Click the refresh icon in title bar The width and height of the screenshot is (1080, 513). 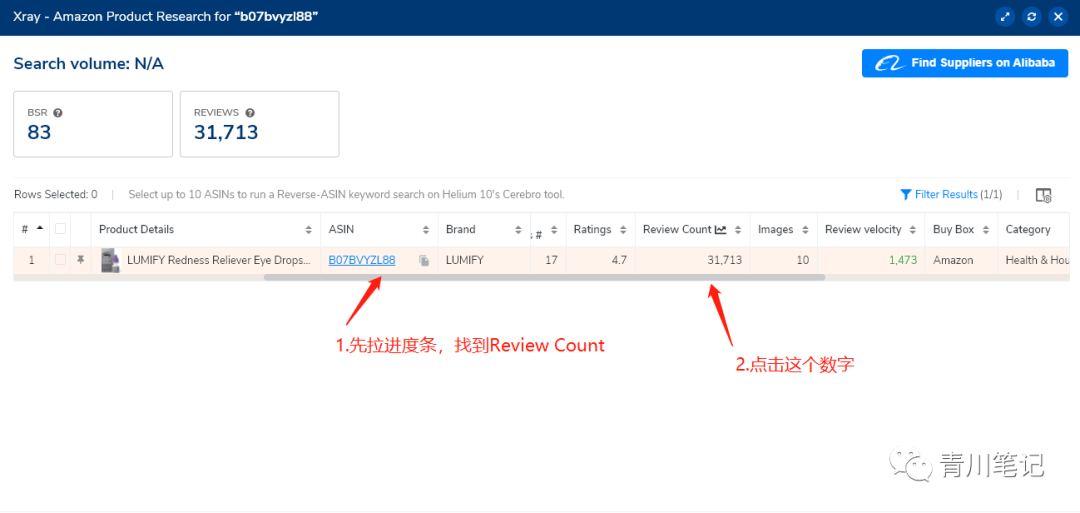(1031, 17)
